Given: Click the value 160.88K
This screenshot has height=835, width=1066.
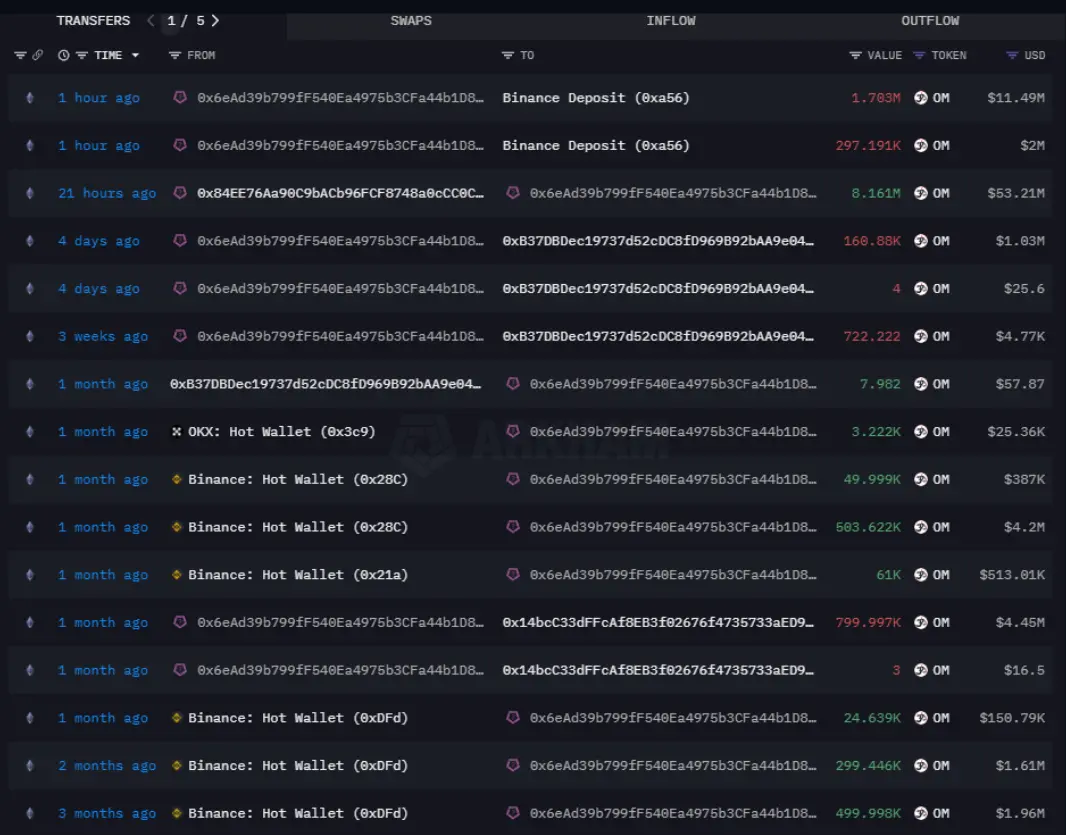Looking at the screenshot, I should tap(872, 241).
